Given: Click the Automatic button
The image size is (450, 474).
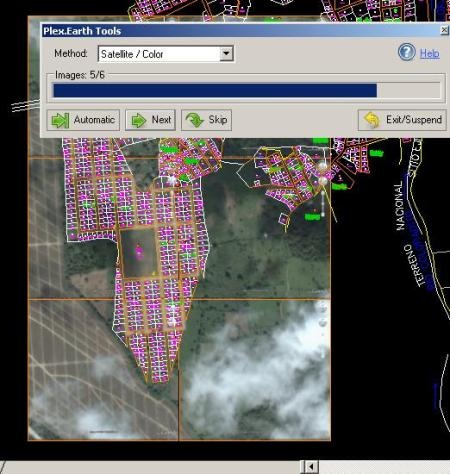Looking at the screenshot, I should [83, 120].
